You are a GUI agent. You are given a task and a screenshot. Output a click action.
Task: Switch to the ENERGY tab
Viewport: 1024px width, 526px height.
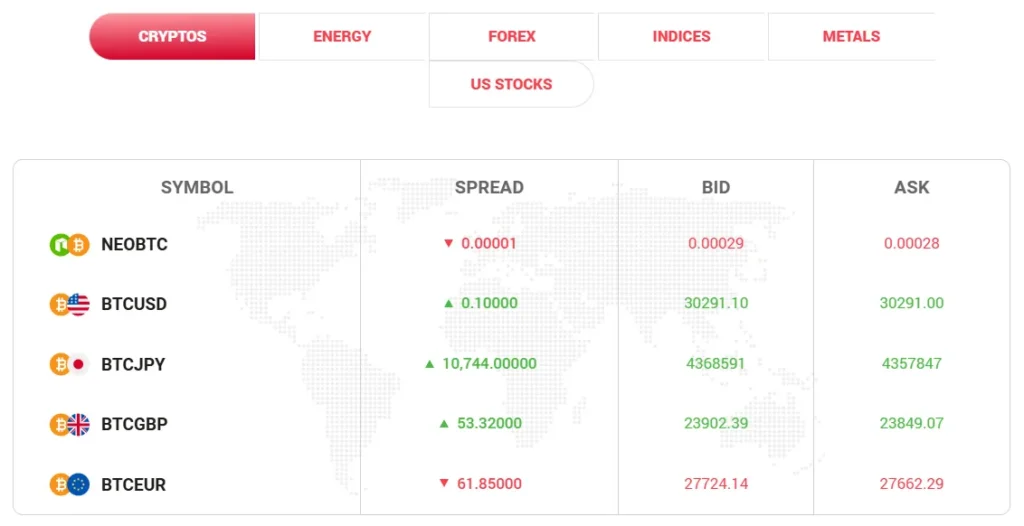pyautogui.click(x=342, y=37)
